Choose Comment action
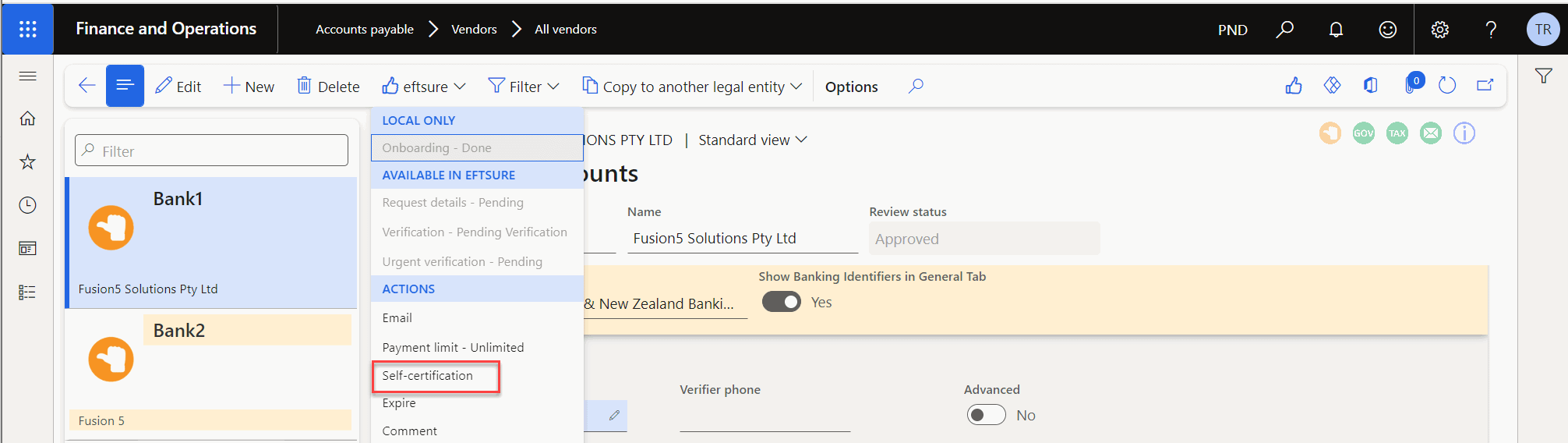 click(477, 431)
